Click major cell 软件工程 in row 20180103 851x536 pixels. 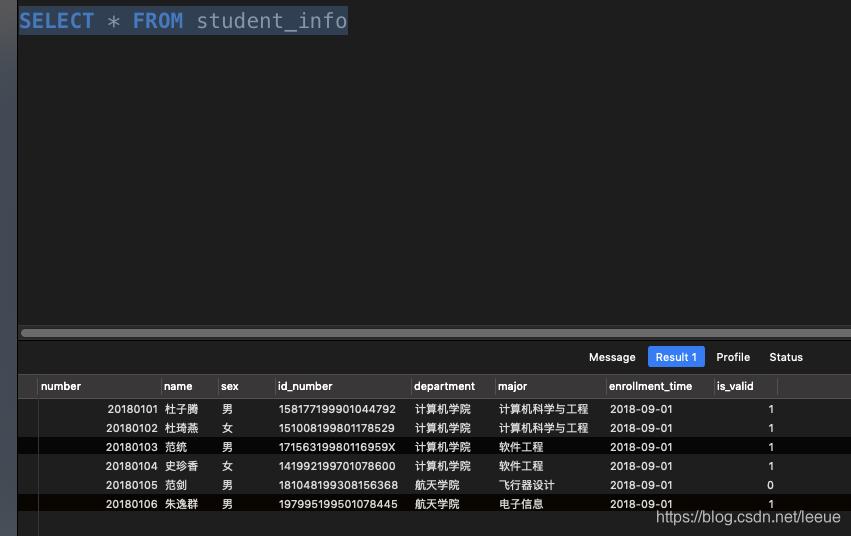(521, 447)
